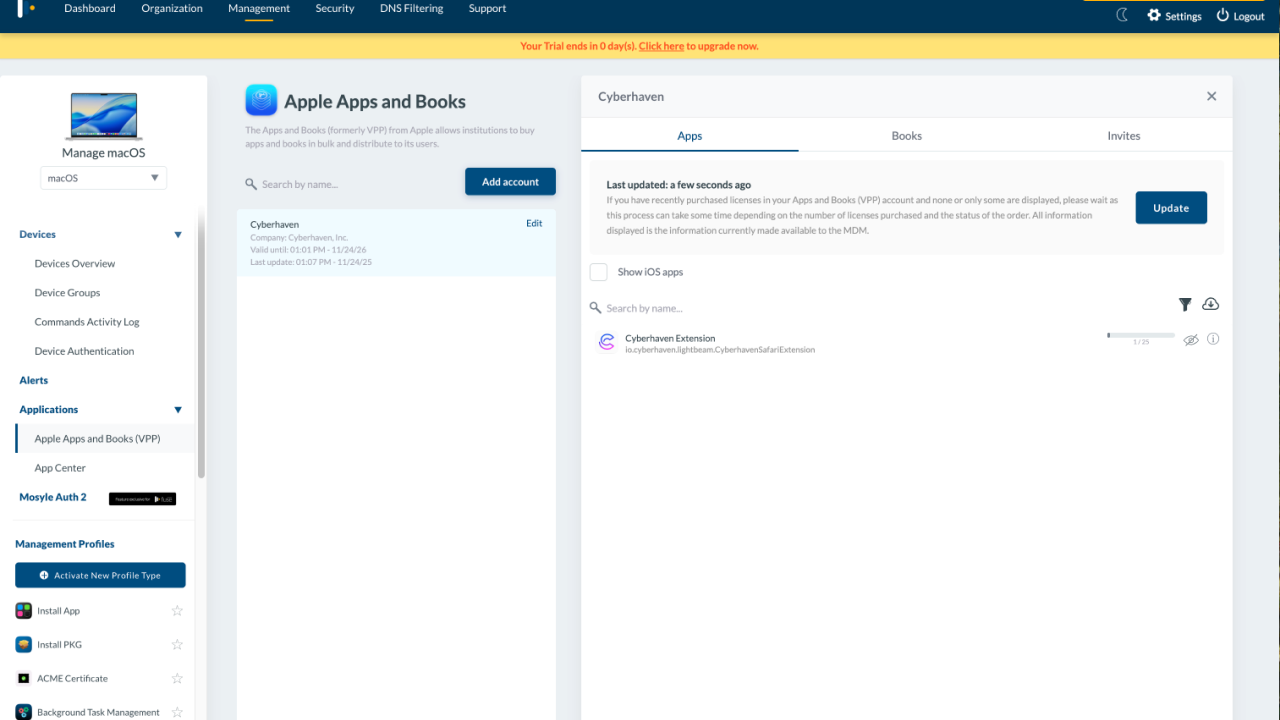Open the macOS platform dropdown

(104, 178)
